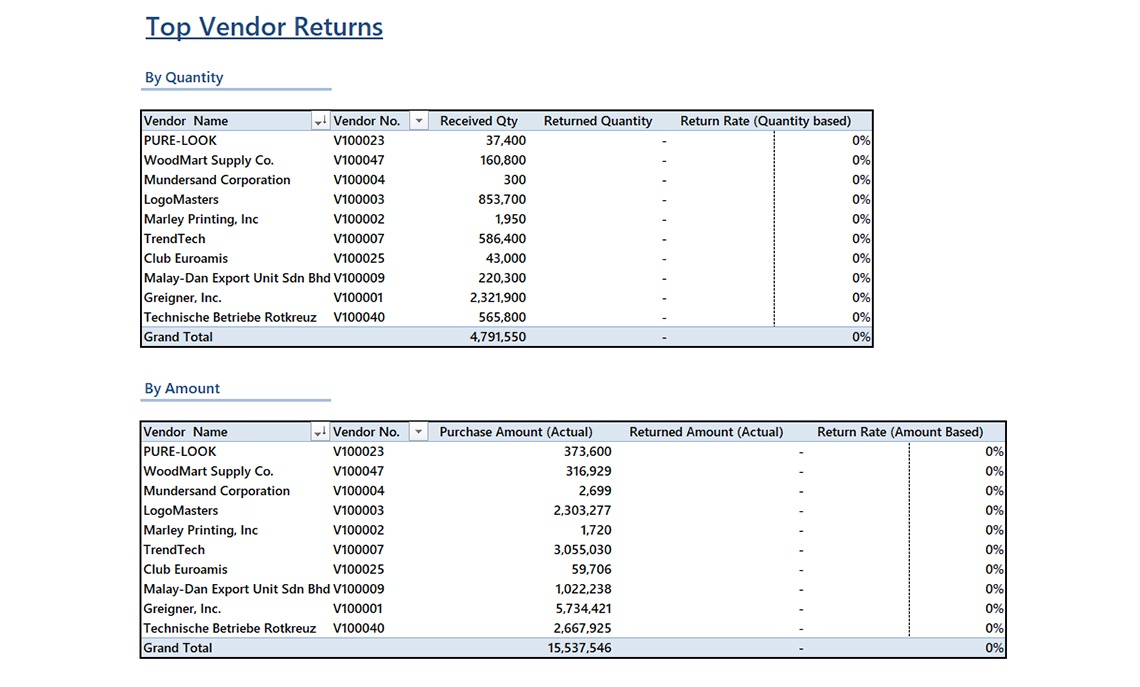Select received quantity cell 160,800
Screen dimensions: 1140x687
(x=502, y=161)
